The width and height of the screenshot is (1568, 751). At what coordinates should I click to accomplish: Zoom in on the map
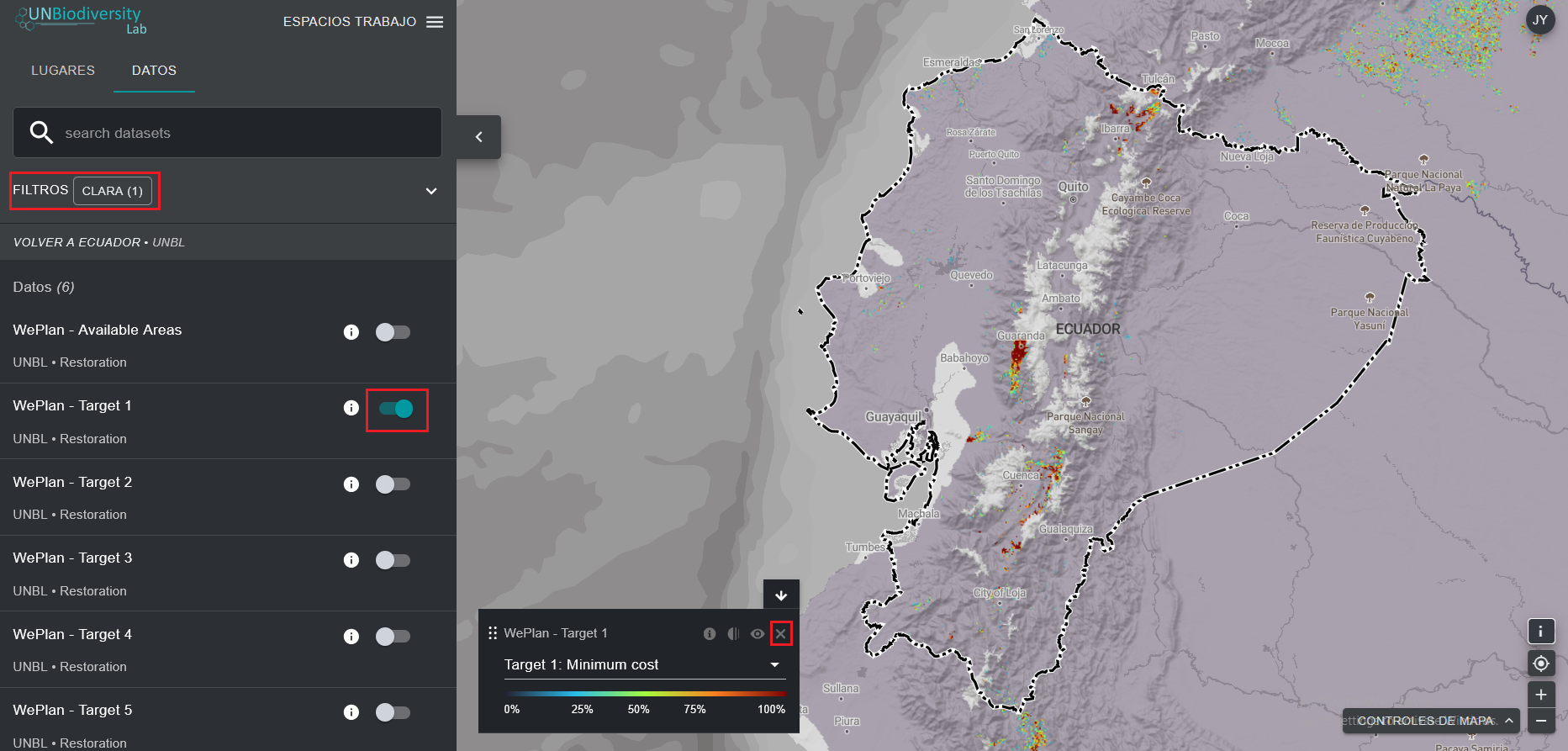[x=1540, y=695]
